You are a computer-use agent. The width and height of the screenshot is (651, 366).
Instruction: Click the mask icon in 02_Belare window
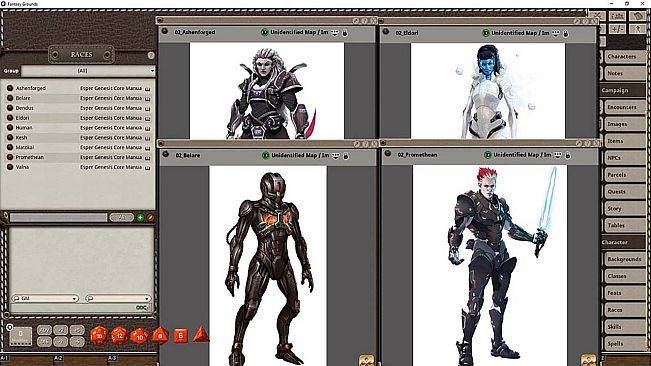pyautogui.click(x=336, y=156)
